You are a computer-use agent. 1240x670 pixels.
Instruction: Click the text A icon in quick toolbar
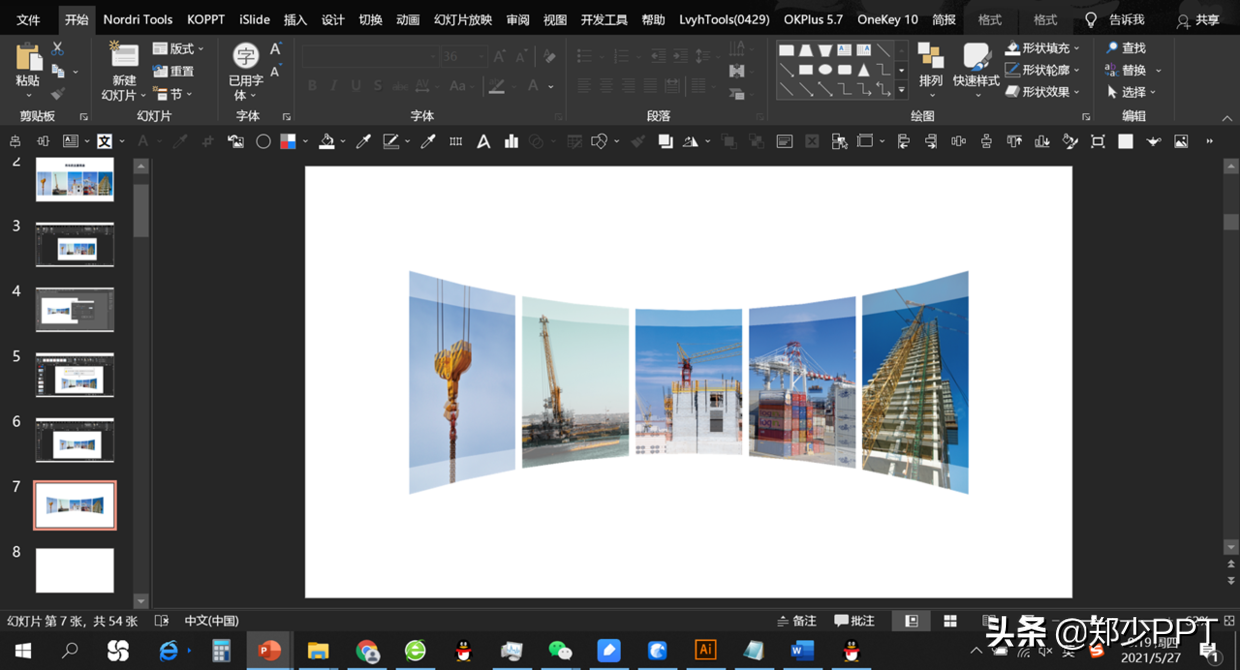[x=483, y=142]
